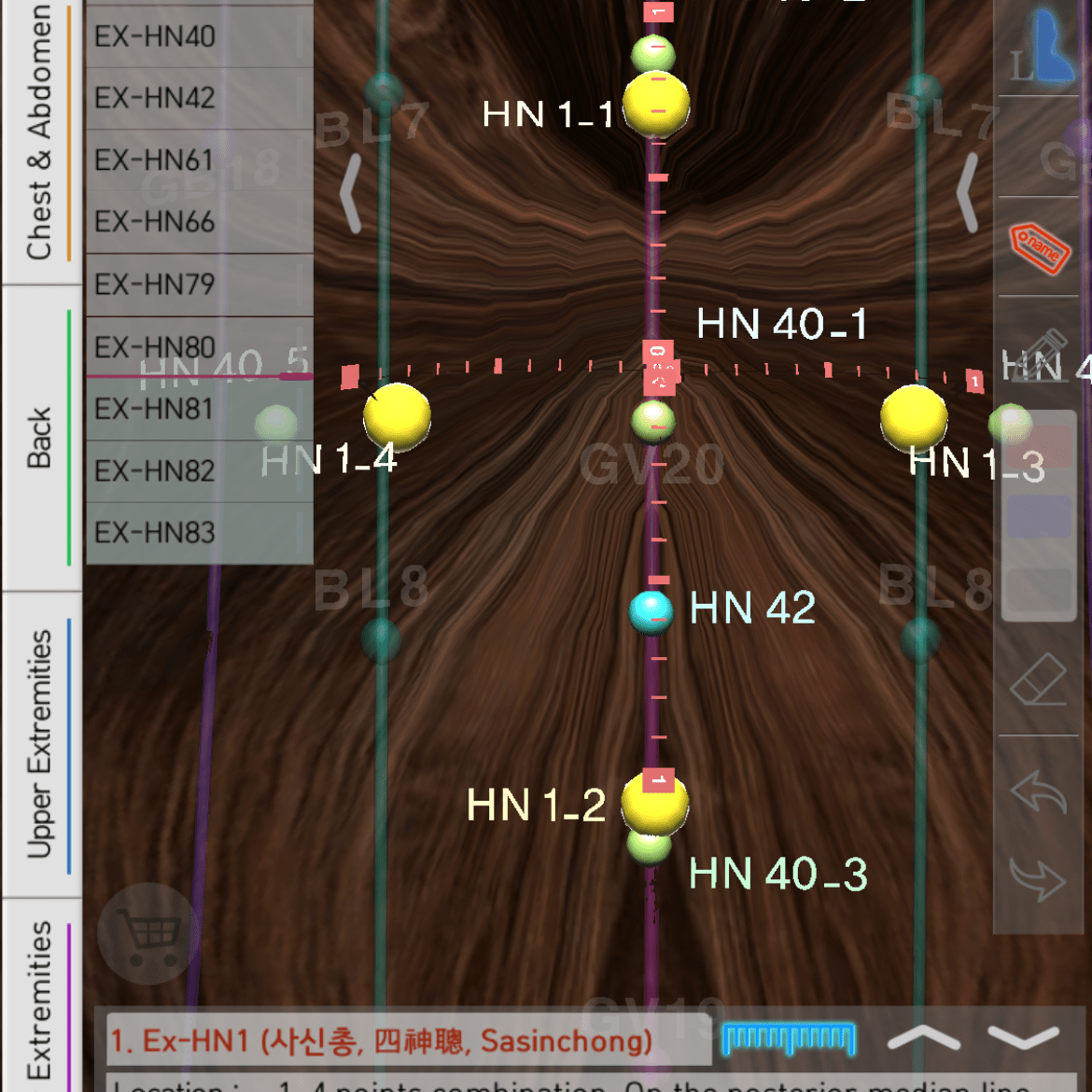1092x1092 pixels.
Task: Open the shopping cart
Action: click(x=147, y=932)
